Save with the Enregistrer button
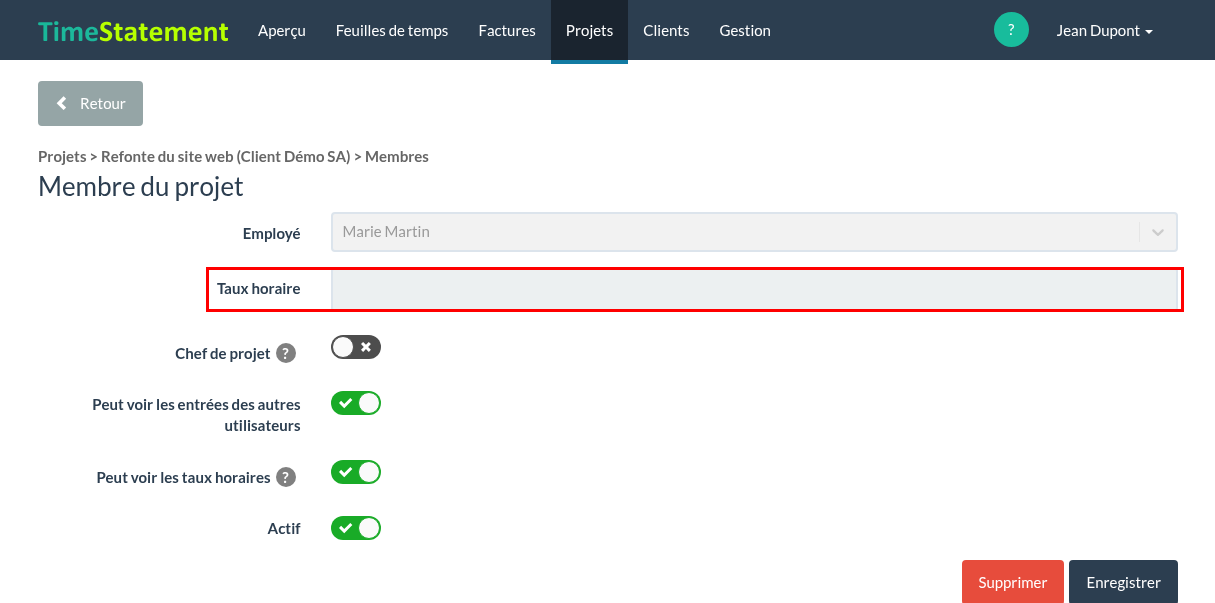Screen dimensions: 1215x603 click(x=1123, y=582)
